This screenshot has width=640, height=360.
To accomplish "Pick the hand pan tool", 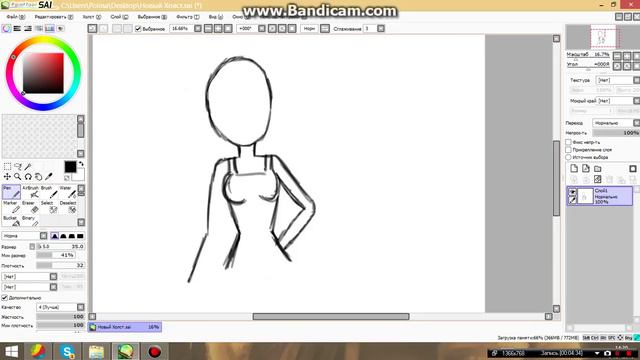I will (38, 177).
